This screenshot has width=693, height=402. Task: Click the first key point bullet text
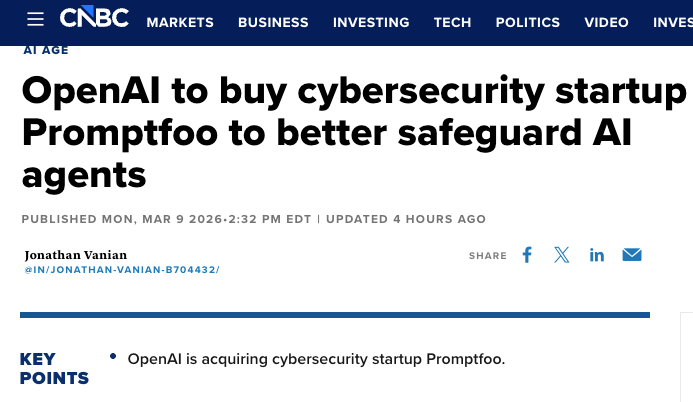[316, 359]
